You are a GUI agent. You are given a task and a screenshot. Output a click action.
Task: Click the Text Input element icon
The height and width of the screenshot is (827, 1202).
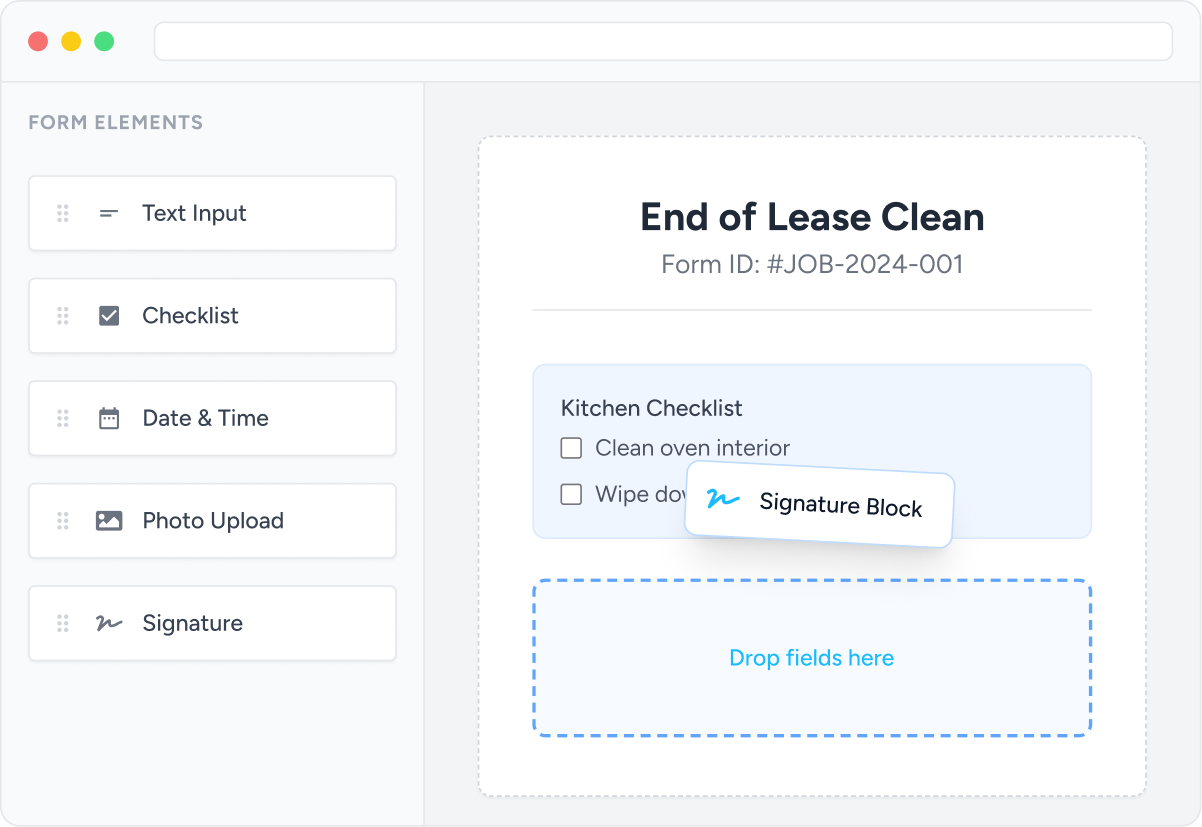[109, 213]
